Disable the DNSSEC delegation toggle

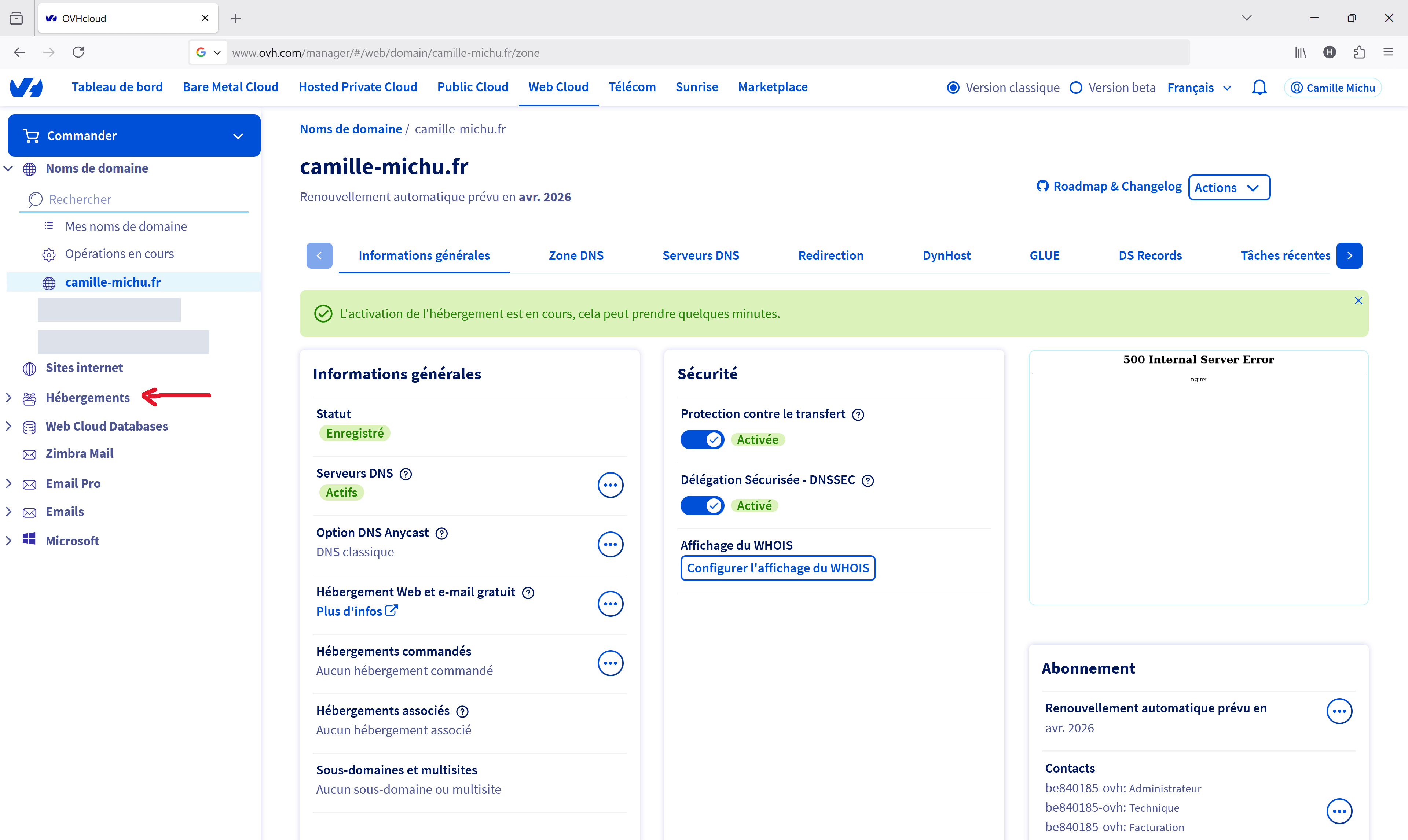(x=702, y=505)
